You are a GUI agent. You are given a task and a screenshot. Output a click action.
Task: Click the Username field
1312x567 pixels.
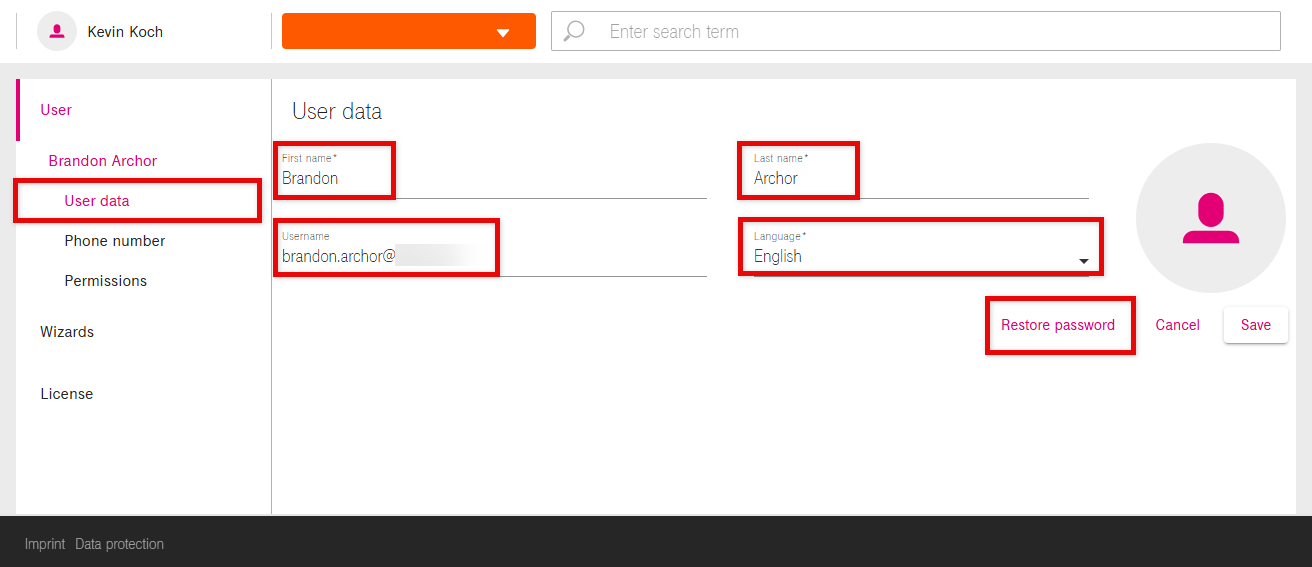(490, 257)
